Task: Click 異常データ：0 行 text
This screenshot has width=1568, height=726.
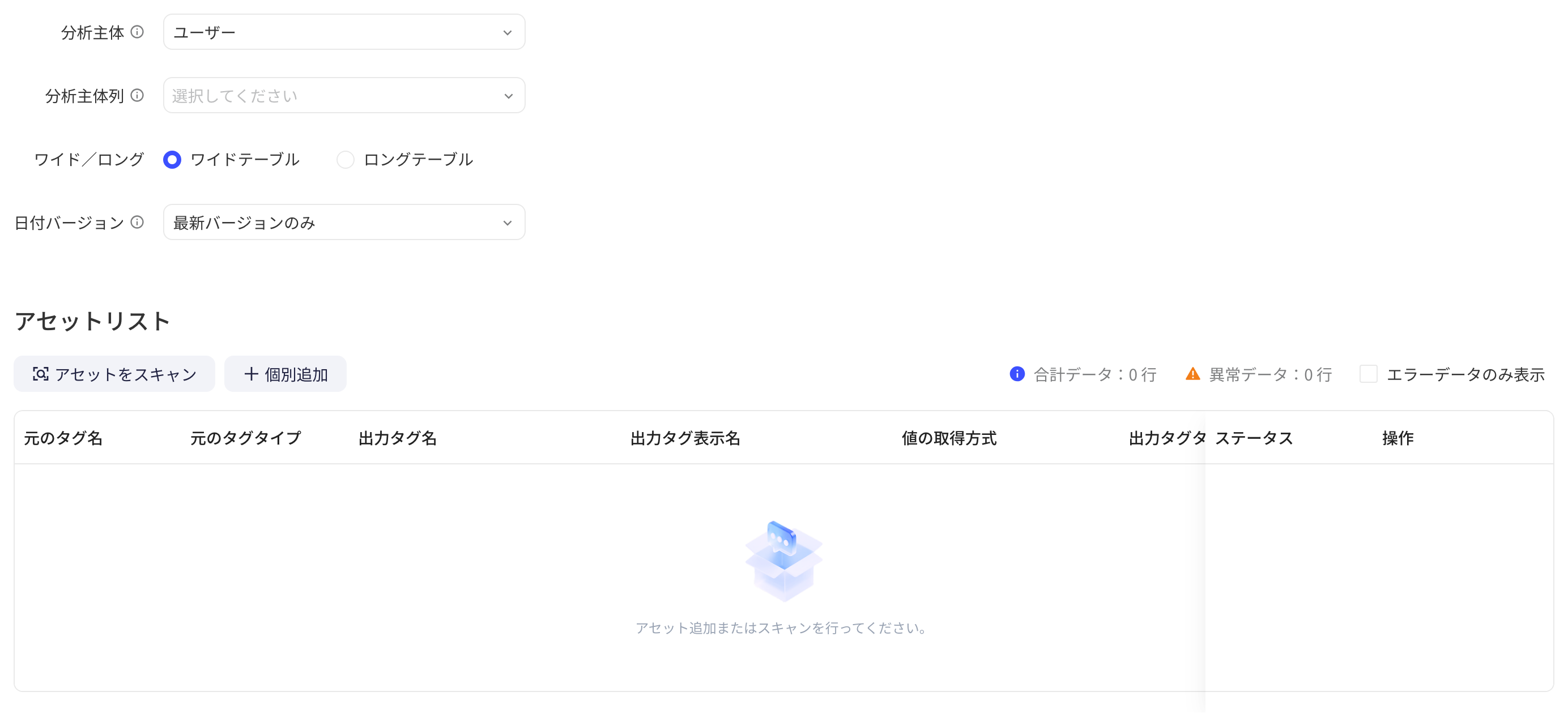Action: point(1271,374)
